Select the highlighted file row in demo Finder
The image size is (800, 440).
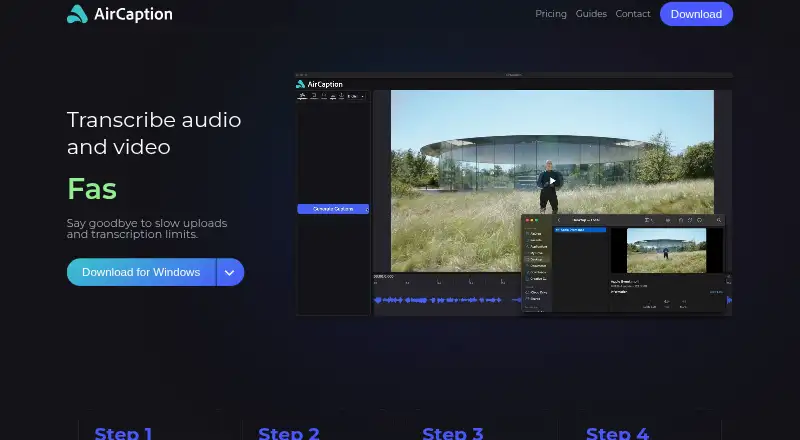580,230
